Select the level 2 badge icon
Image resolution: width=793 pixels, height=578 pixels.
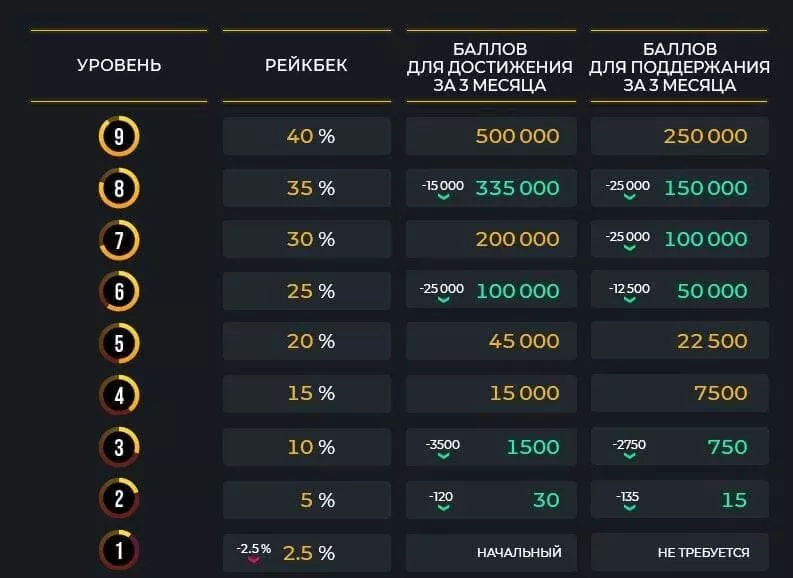[x=119, y=499]
